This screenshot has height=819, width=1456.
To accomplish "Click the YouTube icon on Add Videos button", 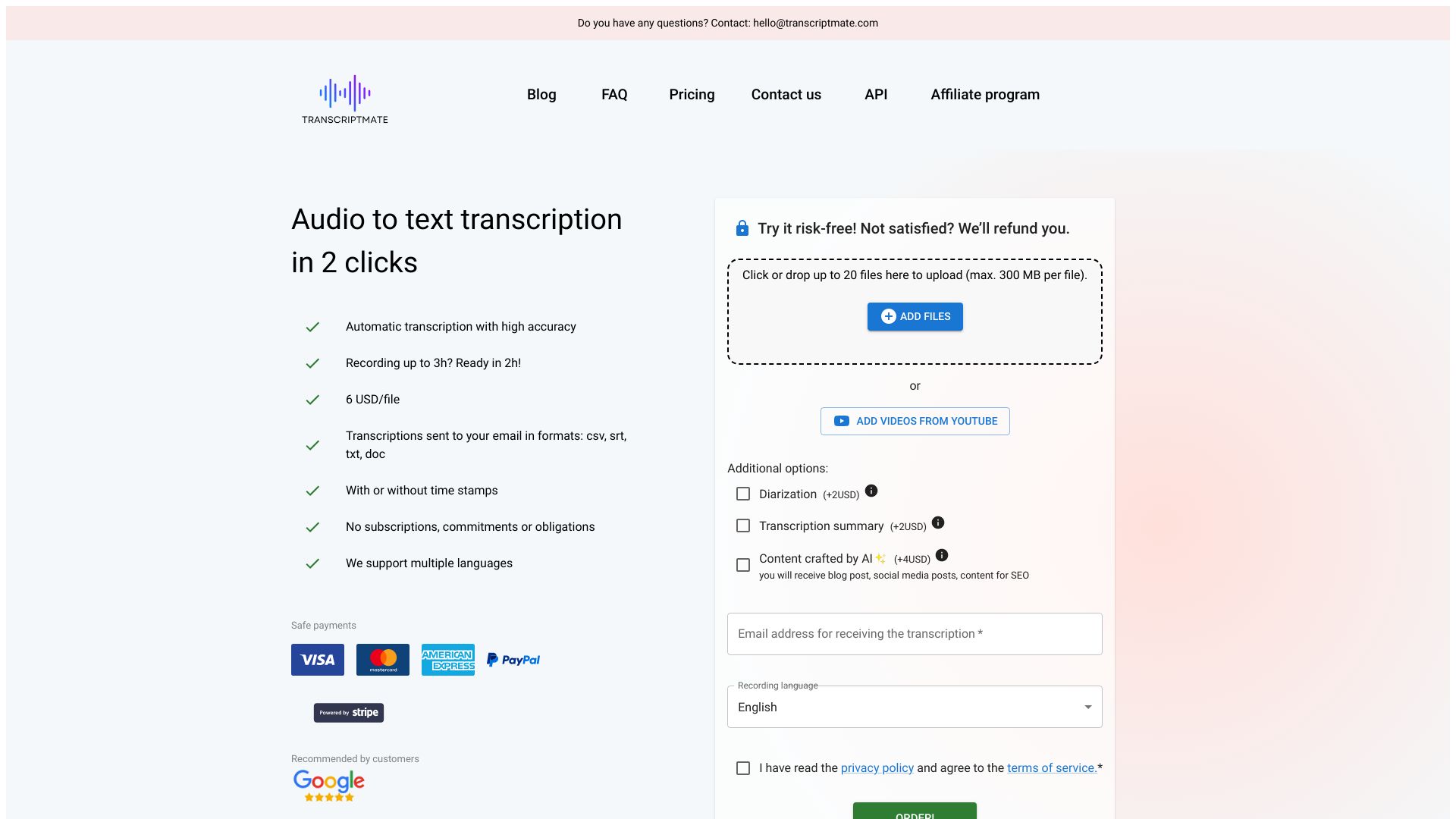I will [x=842, y=421].
